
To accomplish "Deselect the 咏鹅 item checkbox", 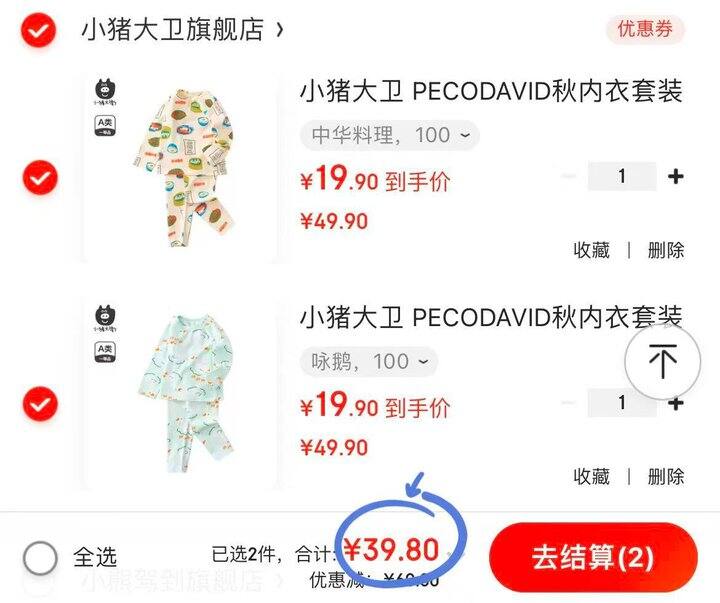I will point(40,404).
